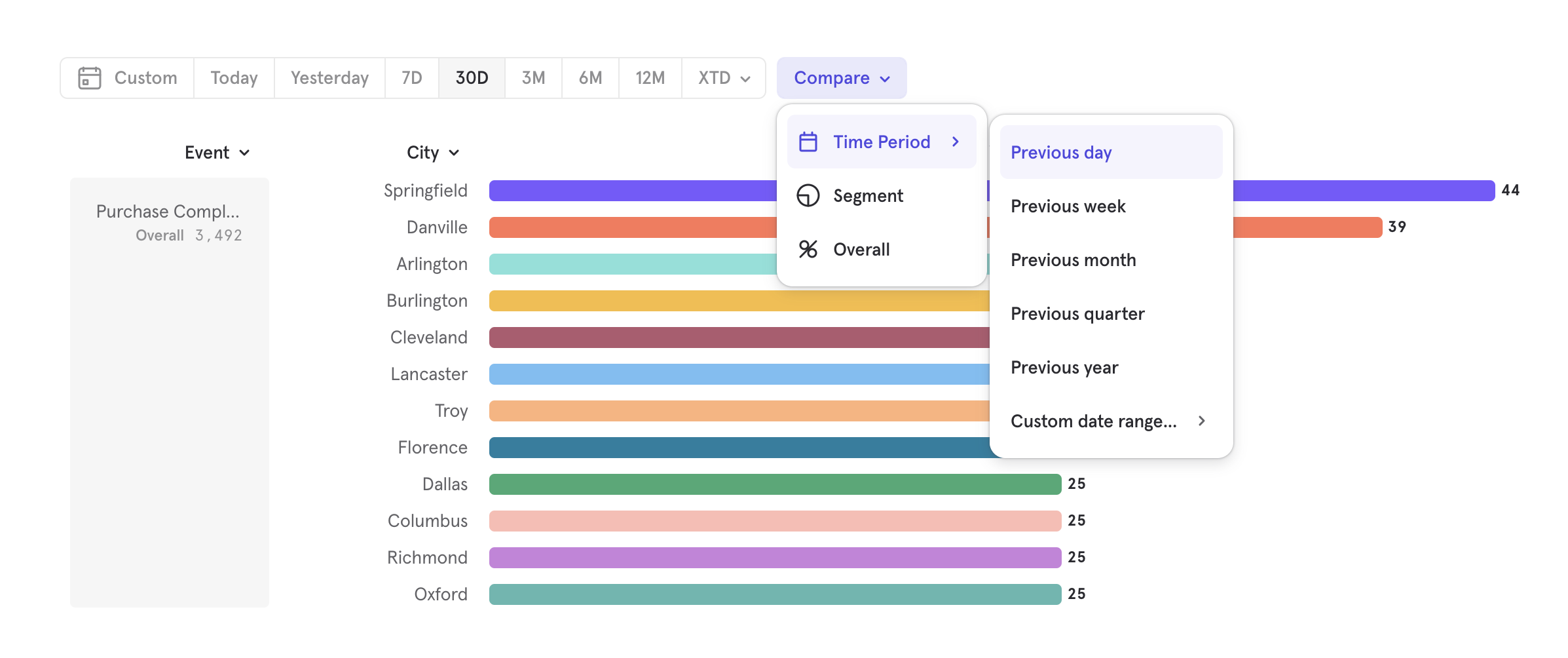The image size is (1568, 658).
Task: Select the 30D range tab
Action: (x=472, y=78)
